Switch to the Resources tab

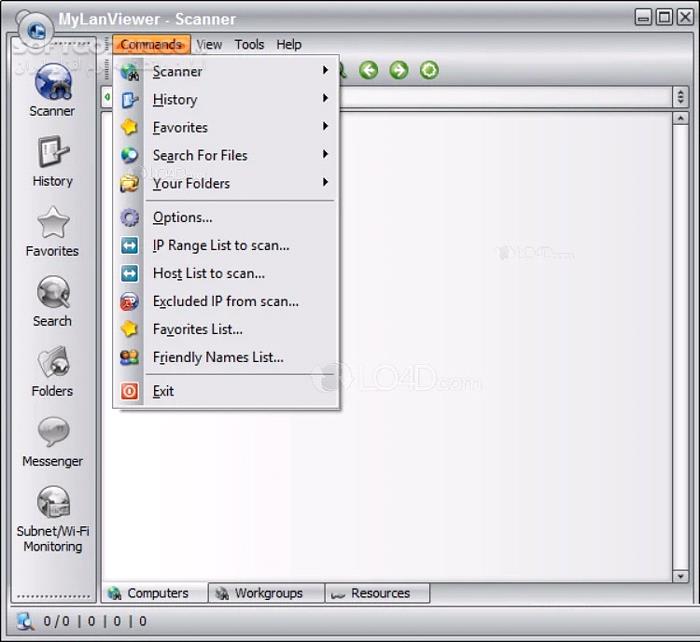click(x=378, y=593)
